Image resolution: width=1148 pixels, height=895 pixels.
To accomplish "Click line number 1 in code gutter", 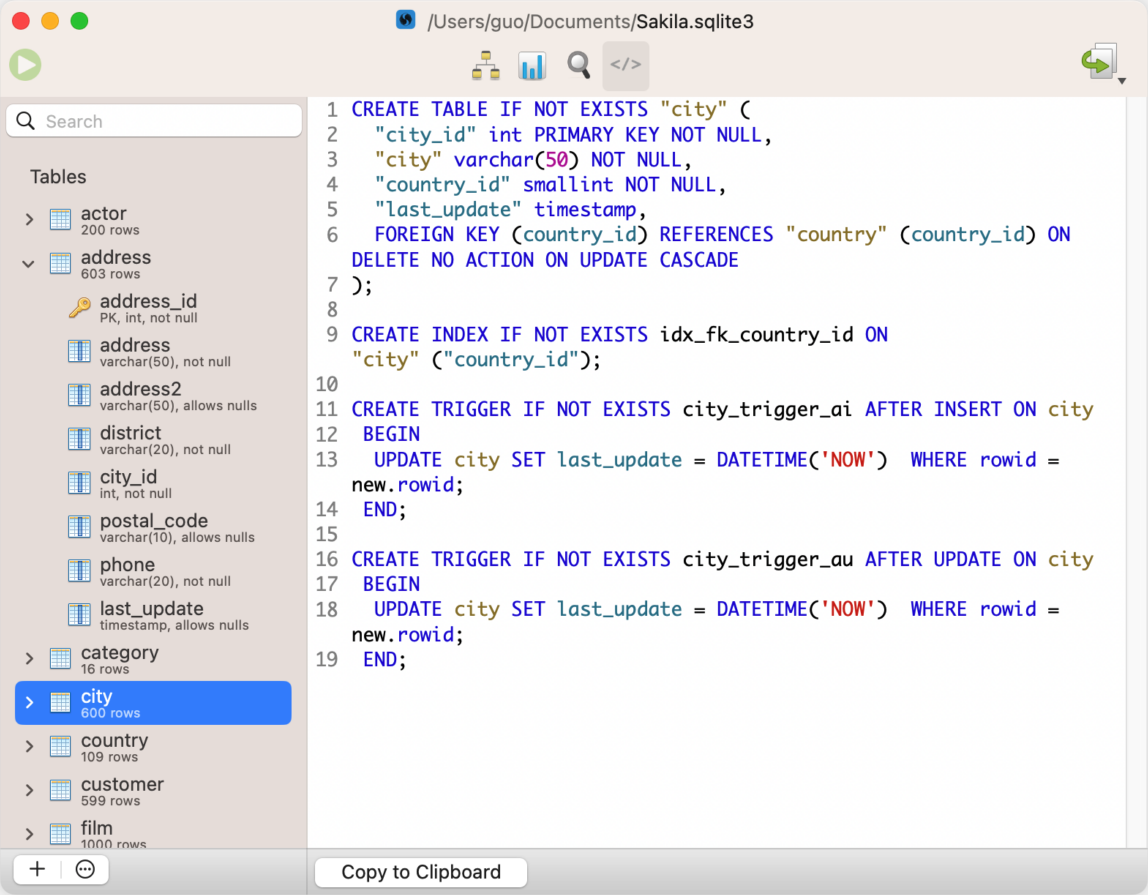I will 332,110.
